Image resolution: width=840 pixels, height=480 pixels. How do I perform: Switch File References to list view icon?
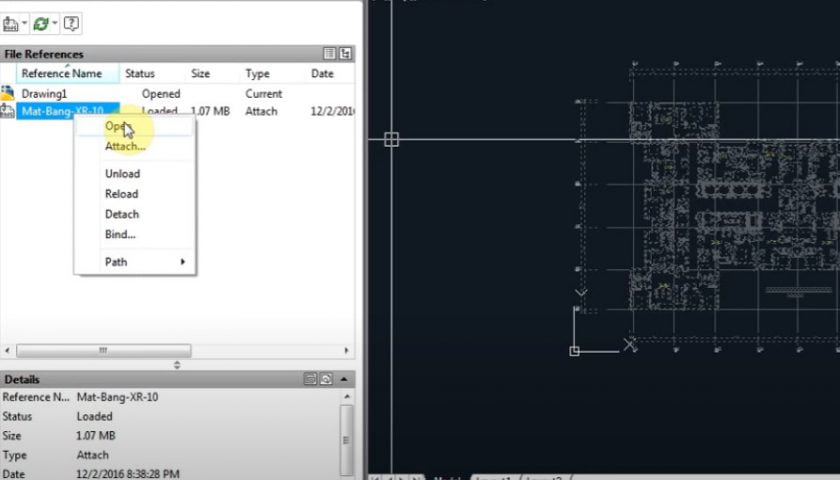(x=330, y=54)
